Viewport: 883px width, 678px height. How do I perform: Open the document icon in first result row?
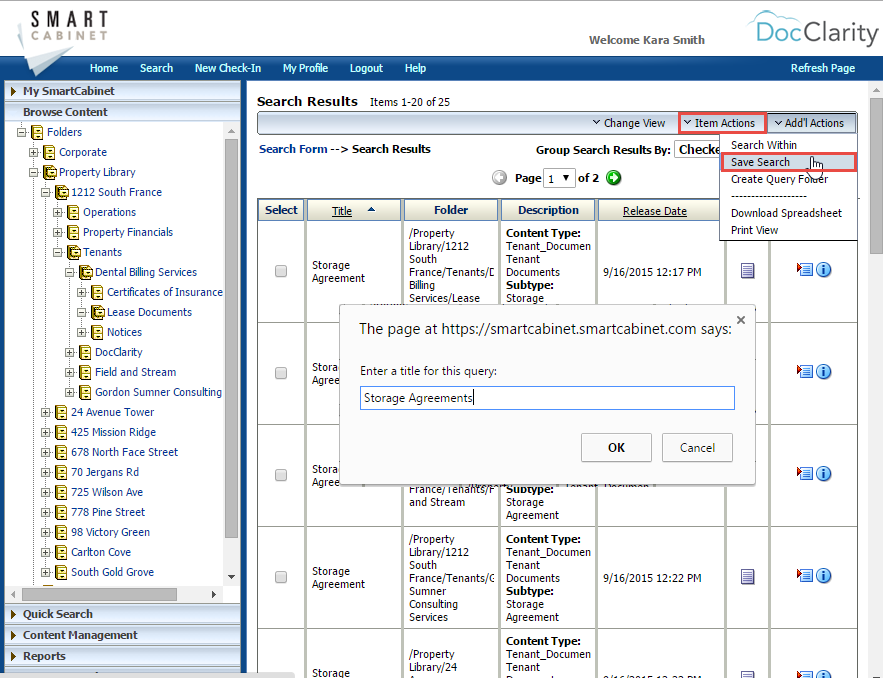click(x=747, y=270)
